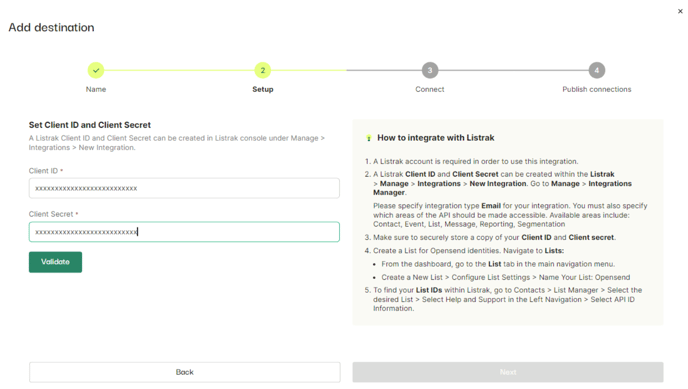
Task: Click the lightbulb icon beside How to integrate
Action: pos(369,138)
